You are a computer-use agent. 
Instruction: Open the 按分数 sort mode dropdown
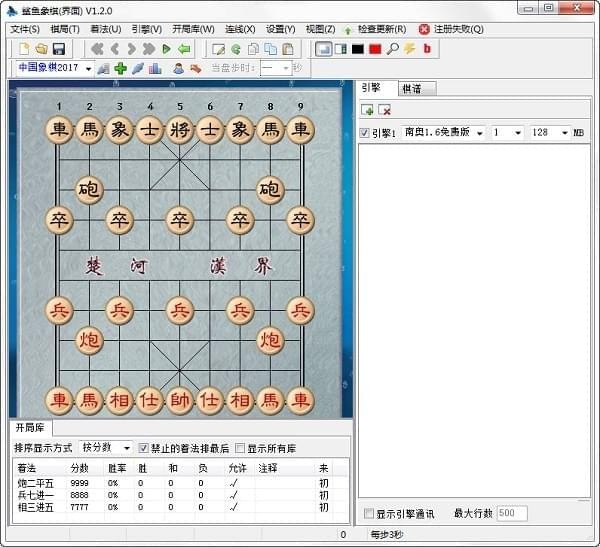point(125,448)
